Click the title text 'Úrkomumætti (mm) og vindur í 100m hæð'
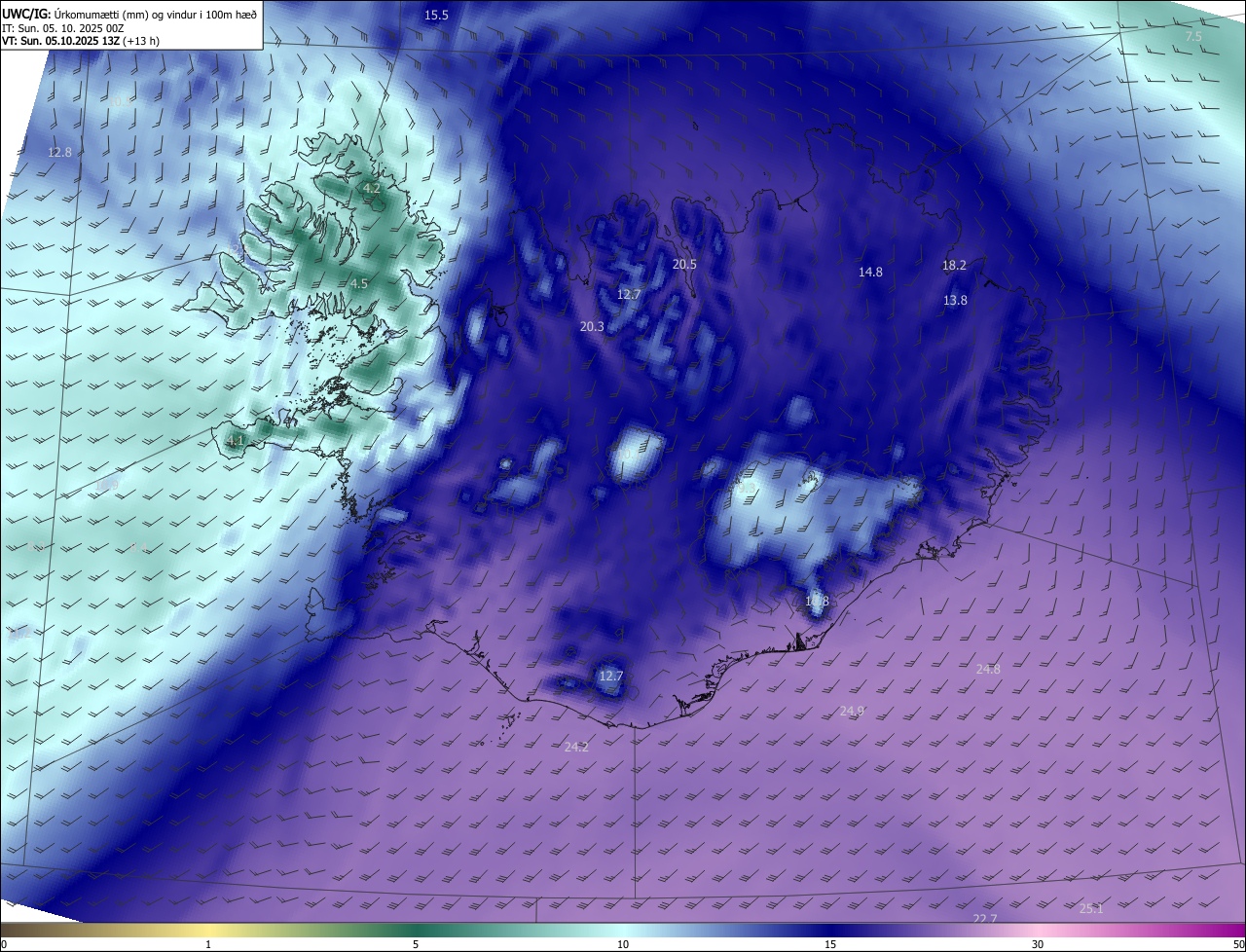1246x952 pixels. coord(156,13)
